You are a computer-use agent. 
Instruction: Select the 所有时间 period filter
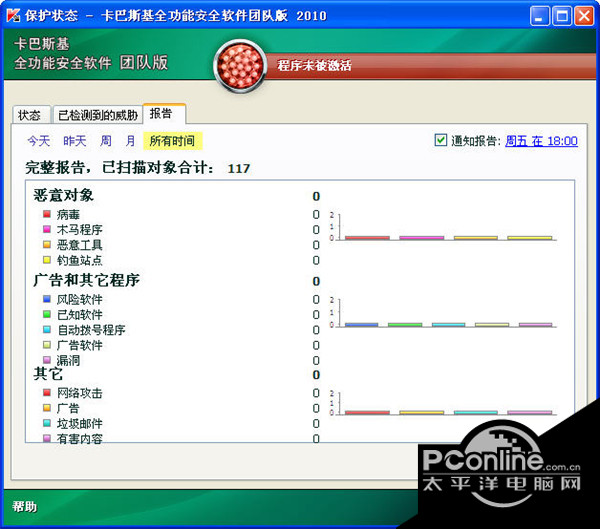[172, 140]
